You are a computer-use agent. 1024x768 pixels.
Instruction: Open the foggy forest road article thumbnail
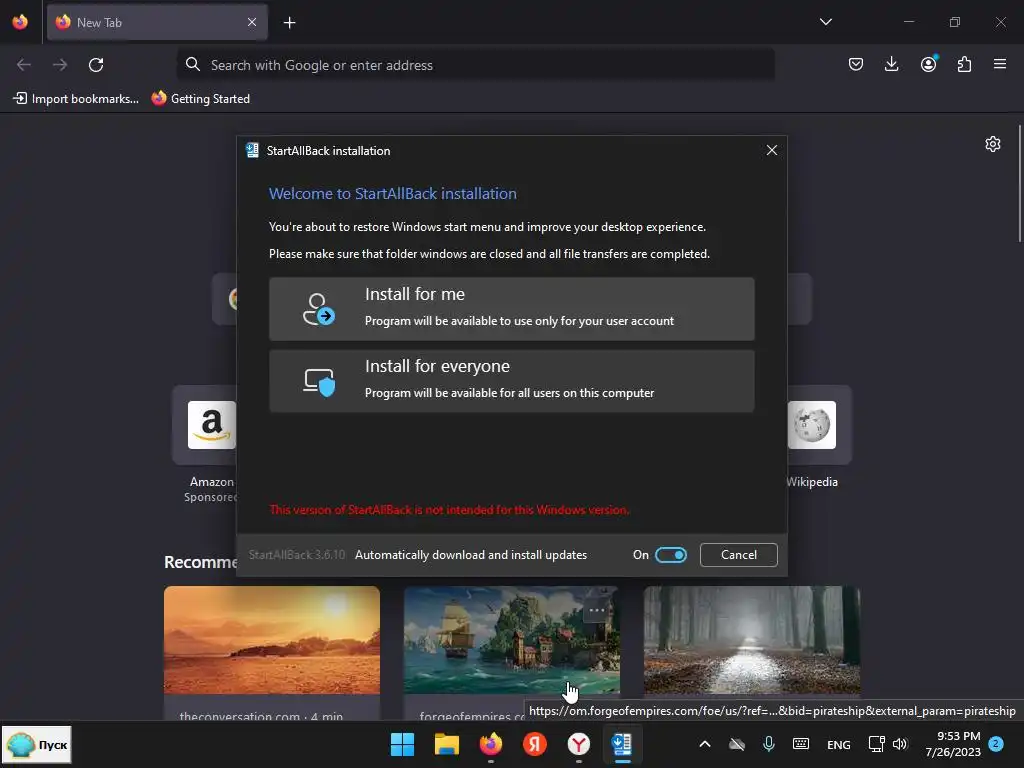coord(752,640)
